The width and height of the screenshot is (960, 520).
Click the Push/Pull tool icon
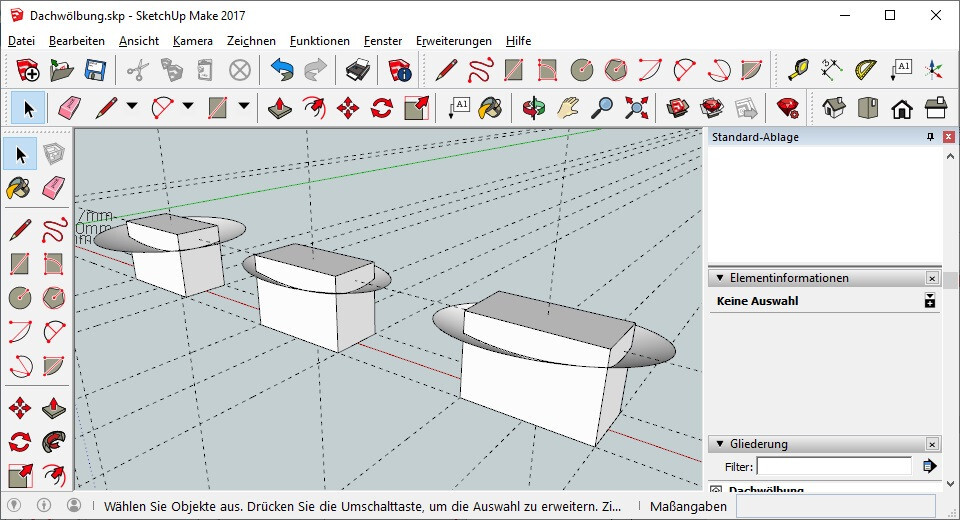pos(280,108)
